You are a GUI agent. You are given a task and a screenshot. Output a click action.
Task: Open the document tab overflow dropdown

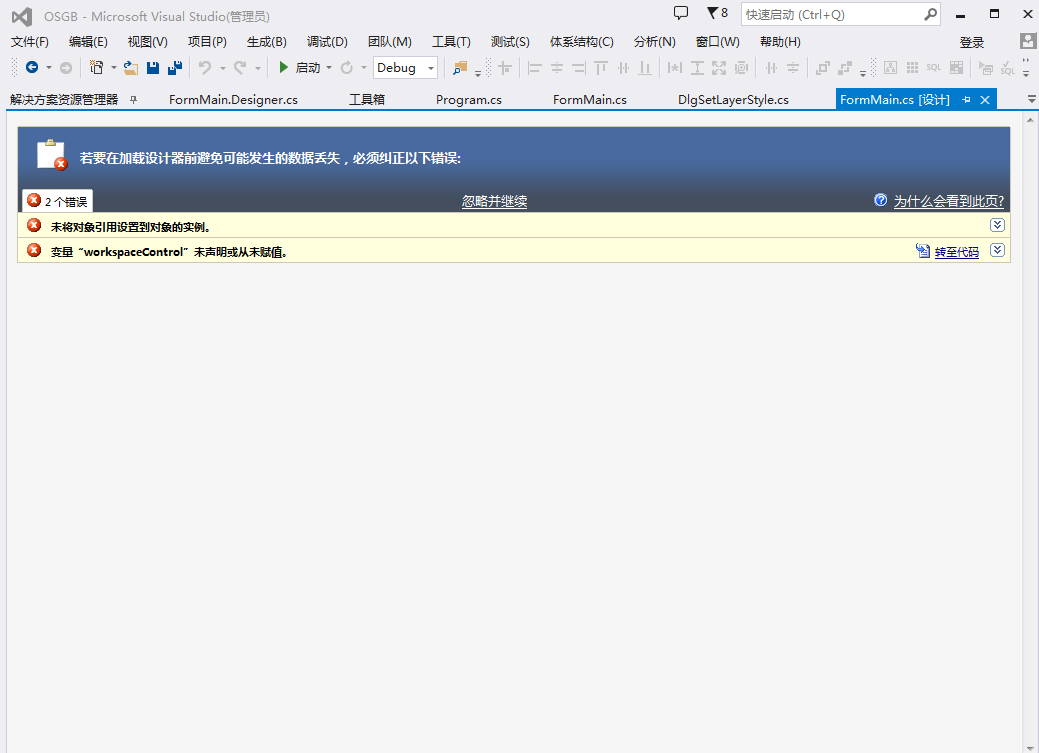pyautogui.click(x=1031, y=99)
